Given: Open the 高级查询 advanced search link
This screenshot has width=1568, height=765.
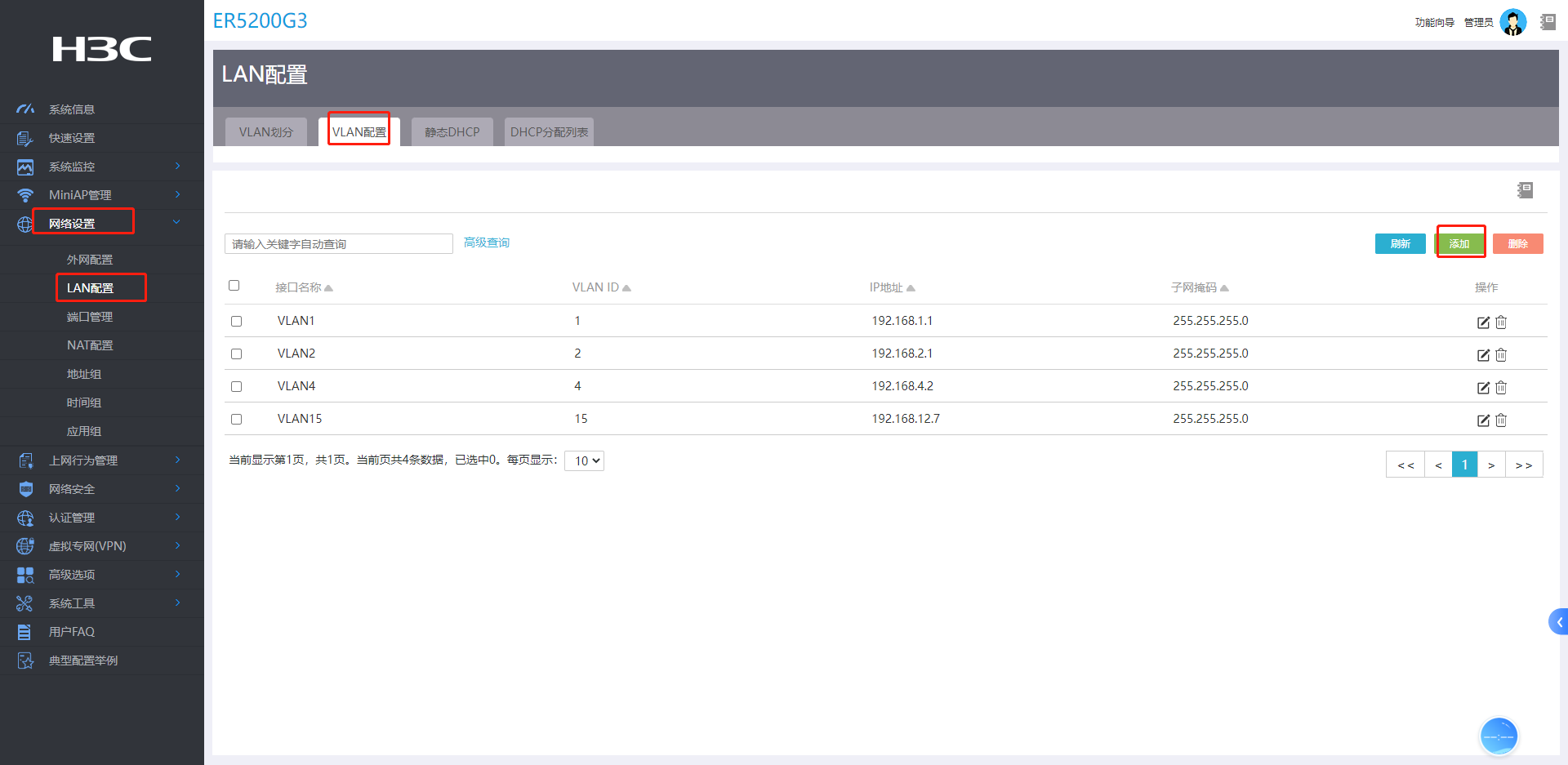Looking at the screenshot, I should [x=487, y=242].
